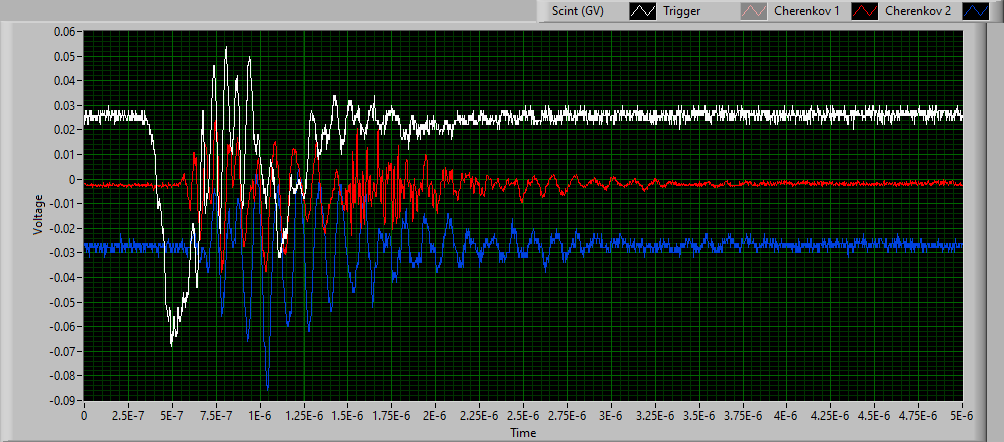The width and height of the screenshot is (1004, 442).
Task: Click the 1.75E-6 Time tick label
Action: 392,414
